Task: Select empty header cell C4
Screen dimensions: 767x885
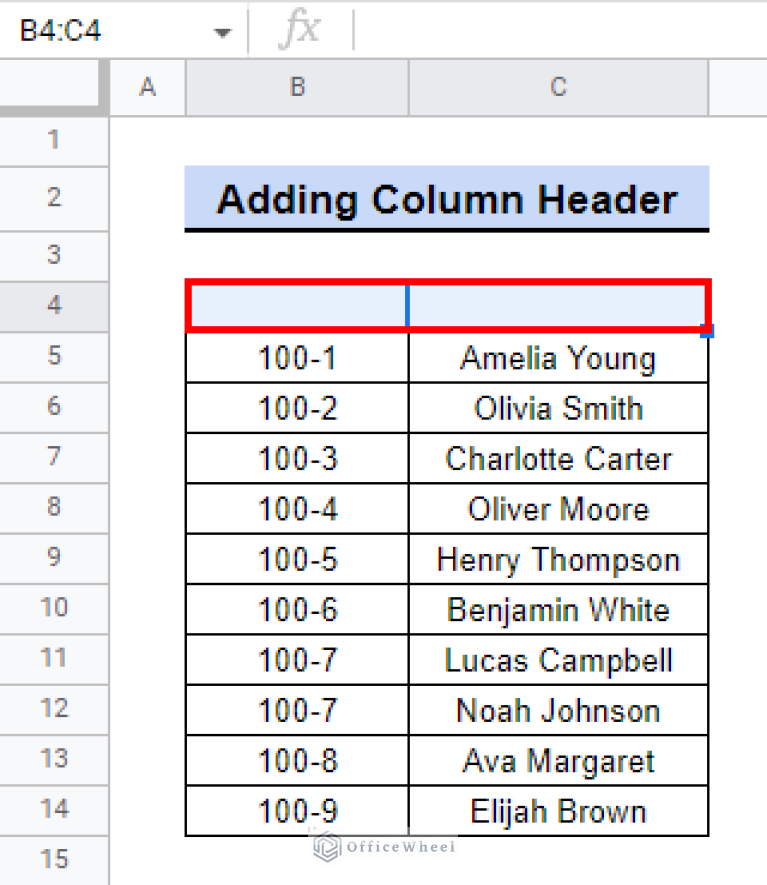Action: click(558, 305)
